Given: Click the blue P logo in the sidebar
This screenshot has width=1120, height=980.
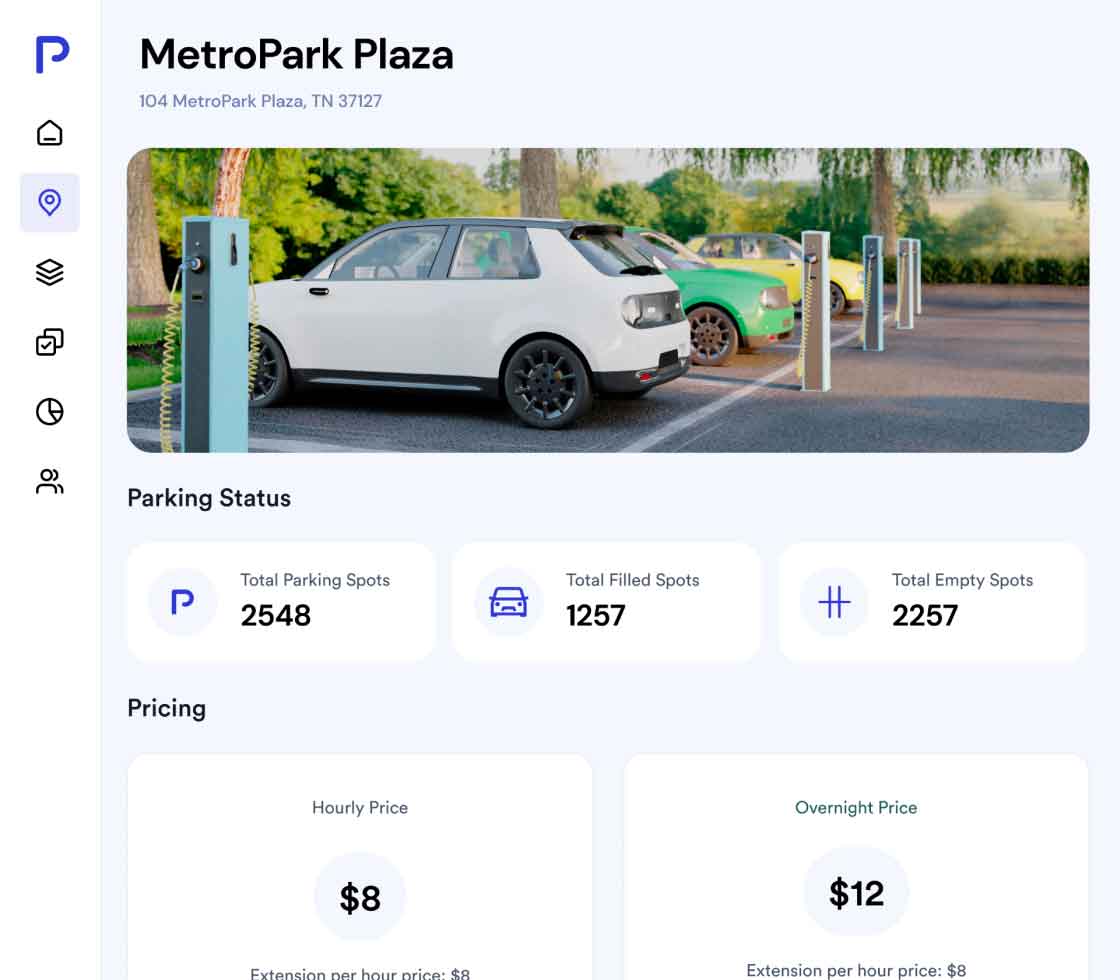Looking at the screenshot, I should tap(52, 54).
